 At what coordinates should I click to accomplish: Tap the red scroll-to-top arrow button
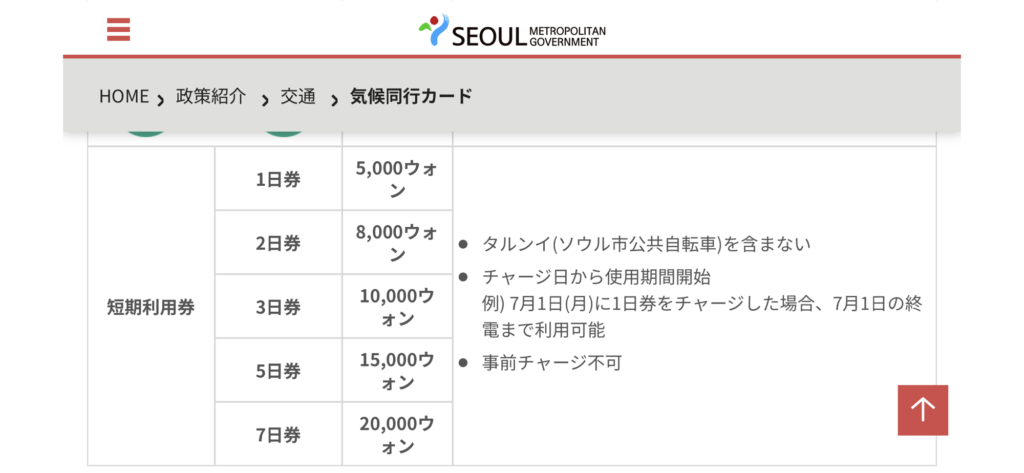click(923, 410)
